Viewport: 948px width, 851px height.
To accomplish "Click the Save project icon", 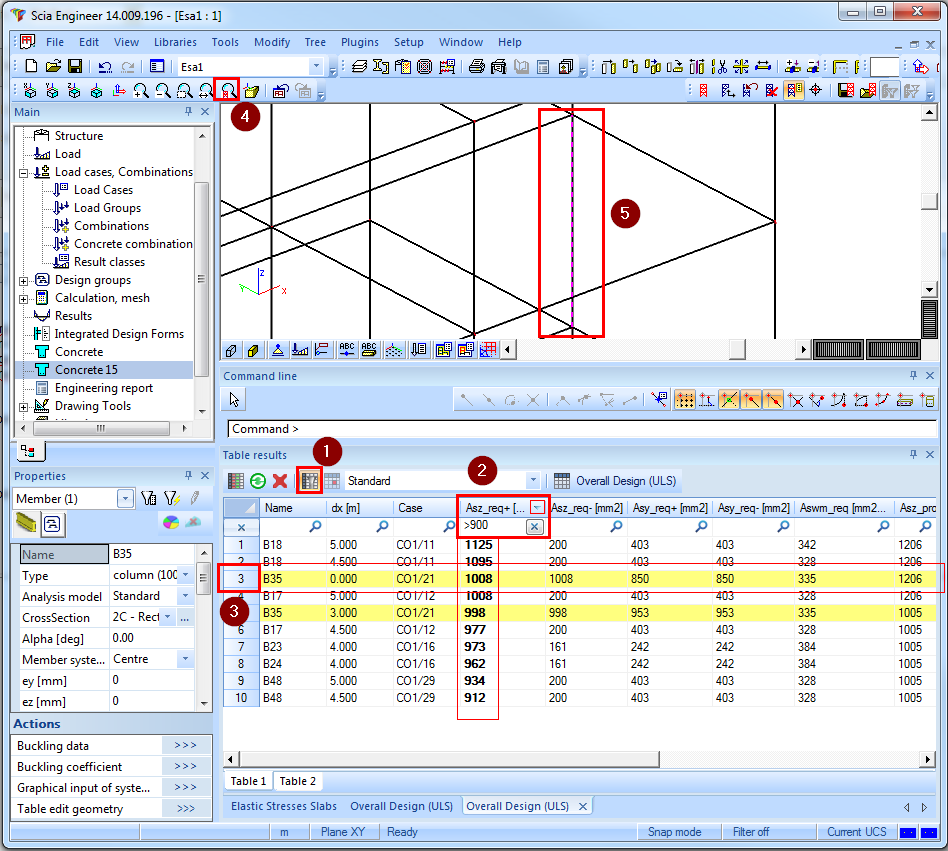I will (74, 66).
